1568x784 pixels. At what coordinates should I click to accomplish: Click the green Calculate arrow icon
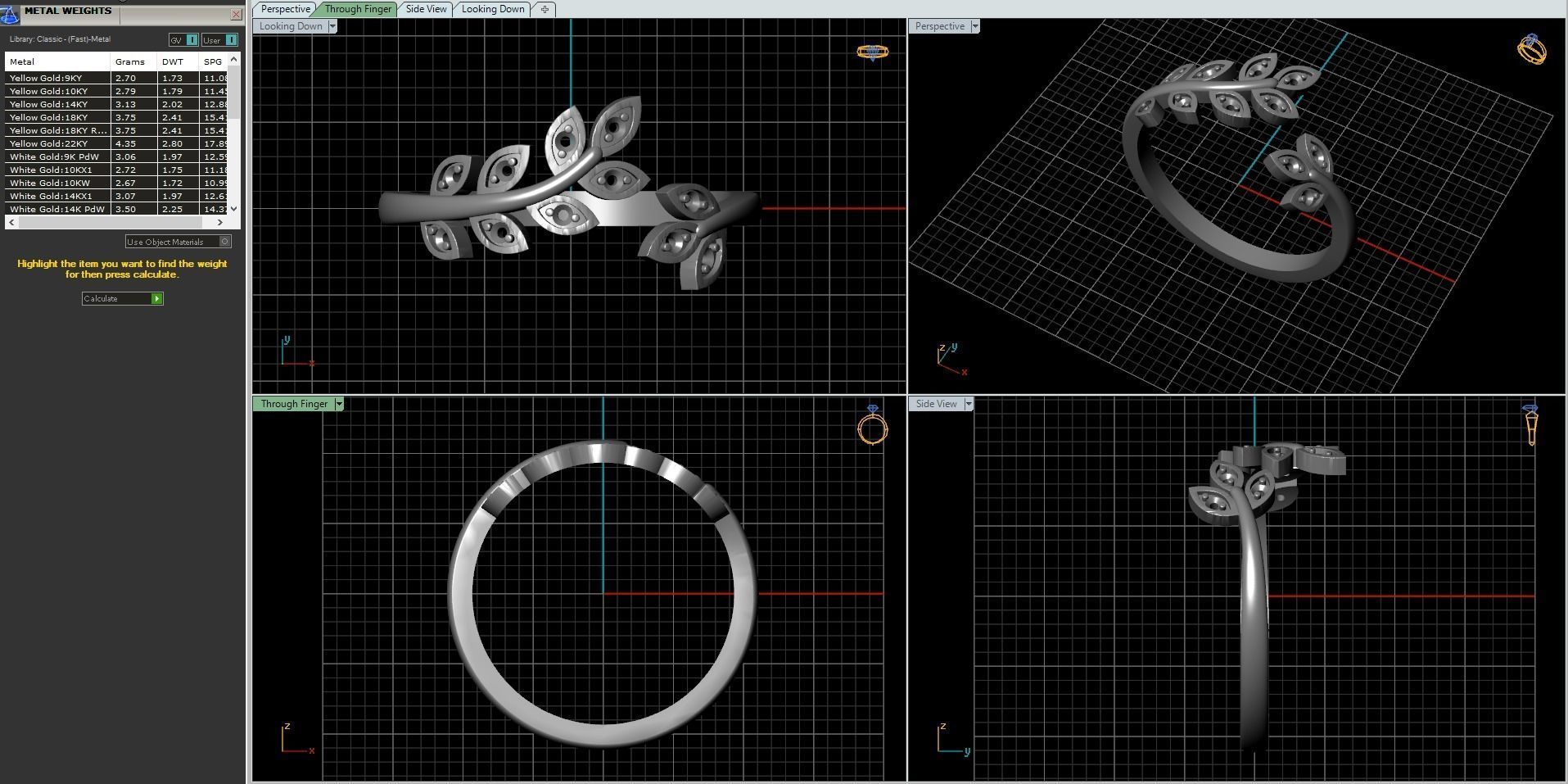click(157, 299)
